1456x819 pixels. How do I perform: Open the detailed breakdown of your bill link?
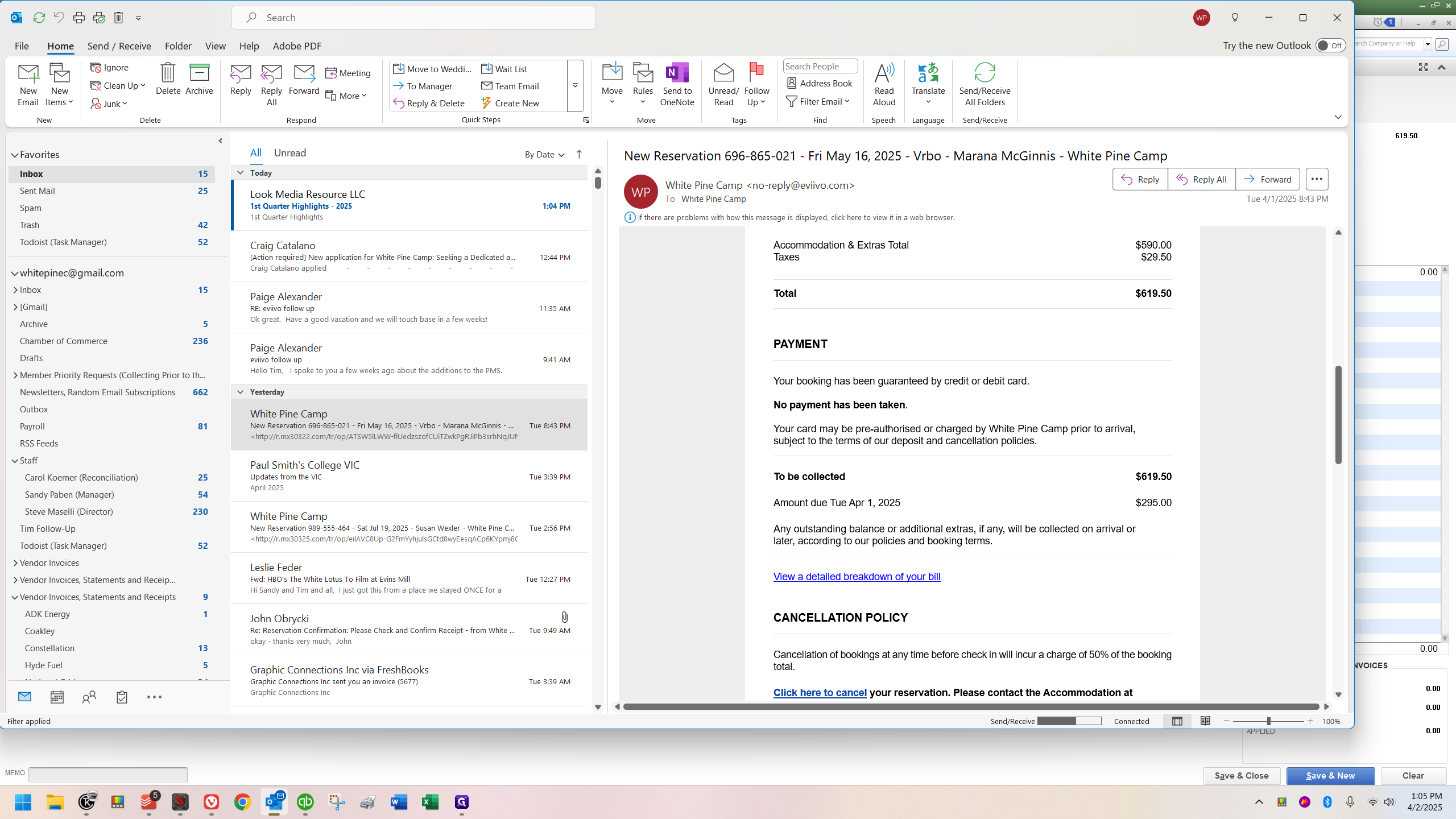tap(857, 577)
